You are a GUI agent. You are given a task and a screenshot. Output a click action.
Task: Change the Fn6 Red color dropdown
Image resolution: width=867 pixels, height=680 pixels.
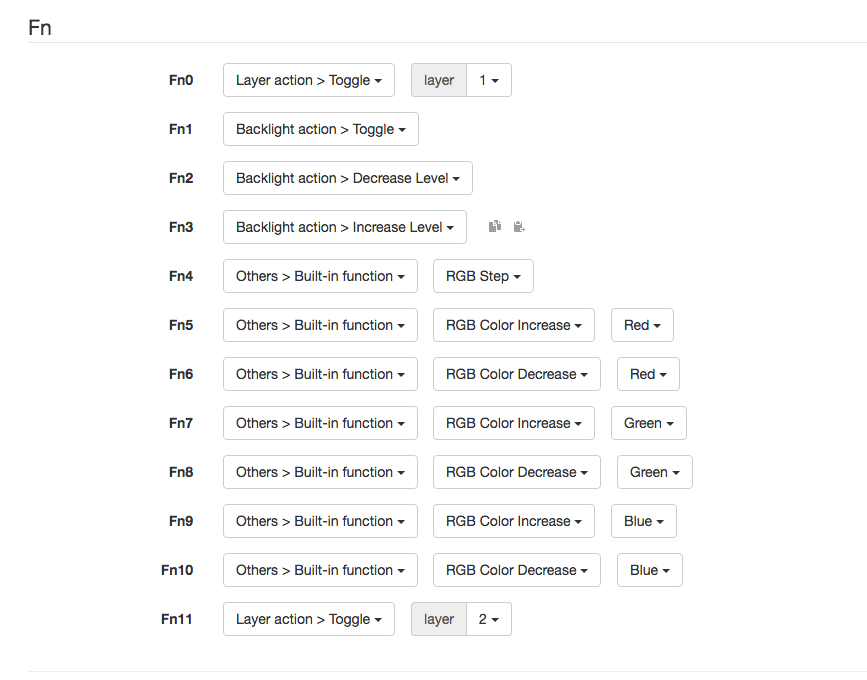coord(648,374)
